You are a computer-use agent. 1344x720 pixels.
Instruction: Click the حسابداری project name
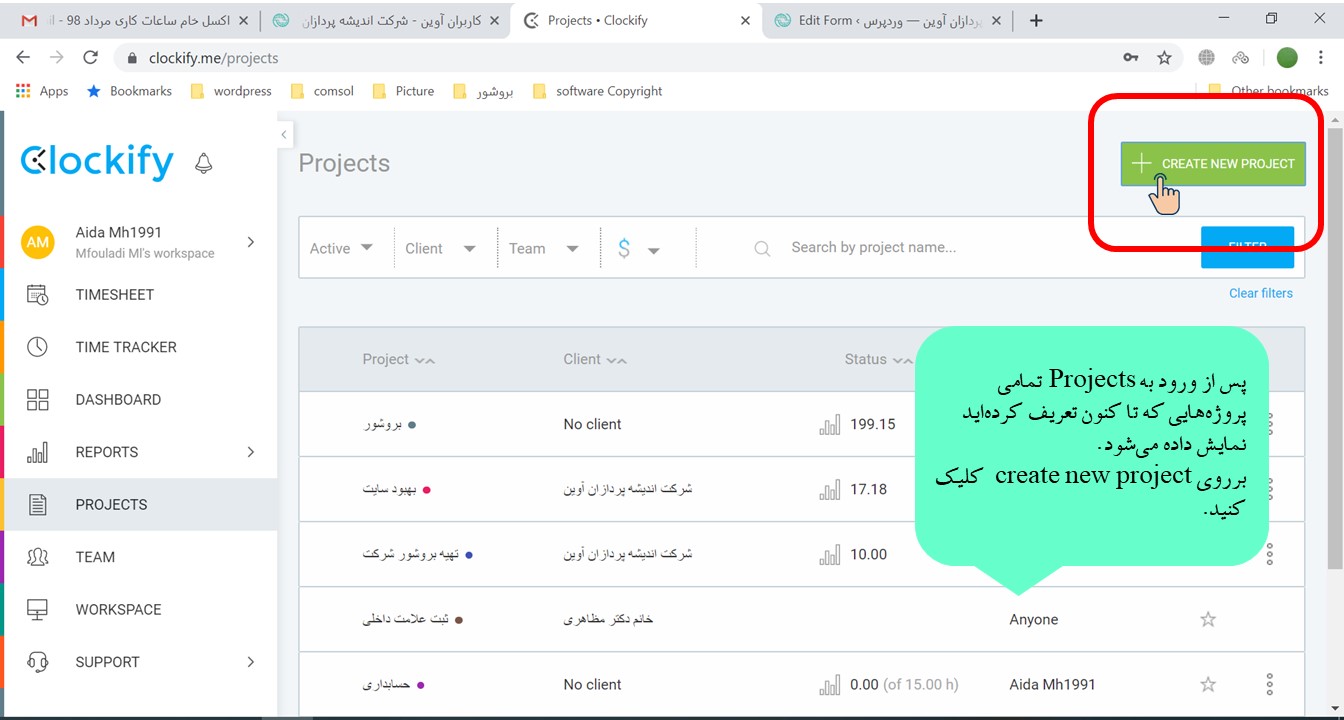(386, 685)
